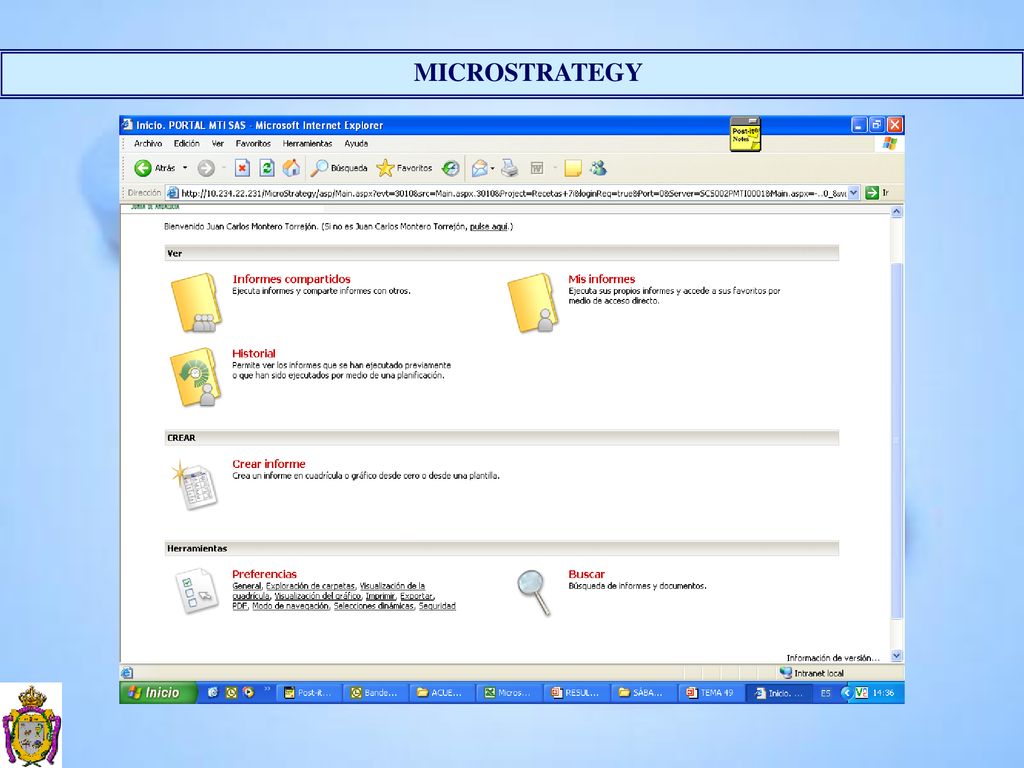Open the Archivo menu
Screen dimensions: 1024x768
coord(148,144)
